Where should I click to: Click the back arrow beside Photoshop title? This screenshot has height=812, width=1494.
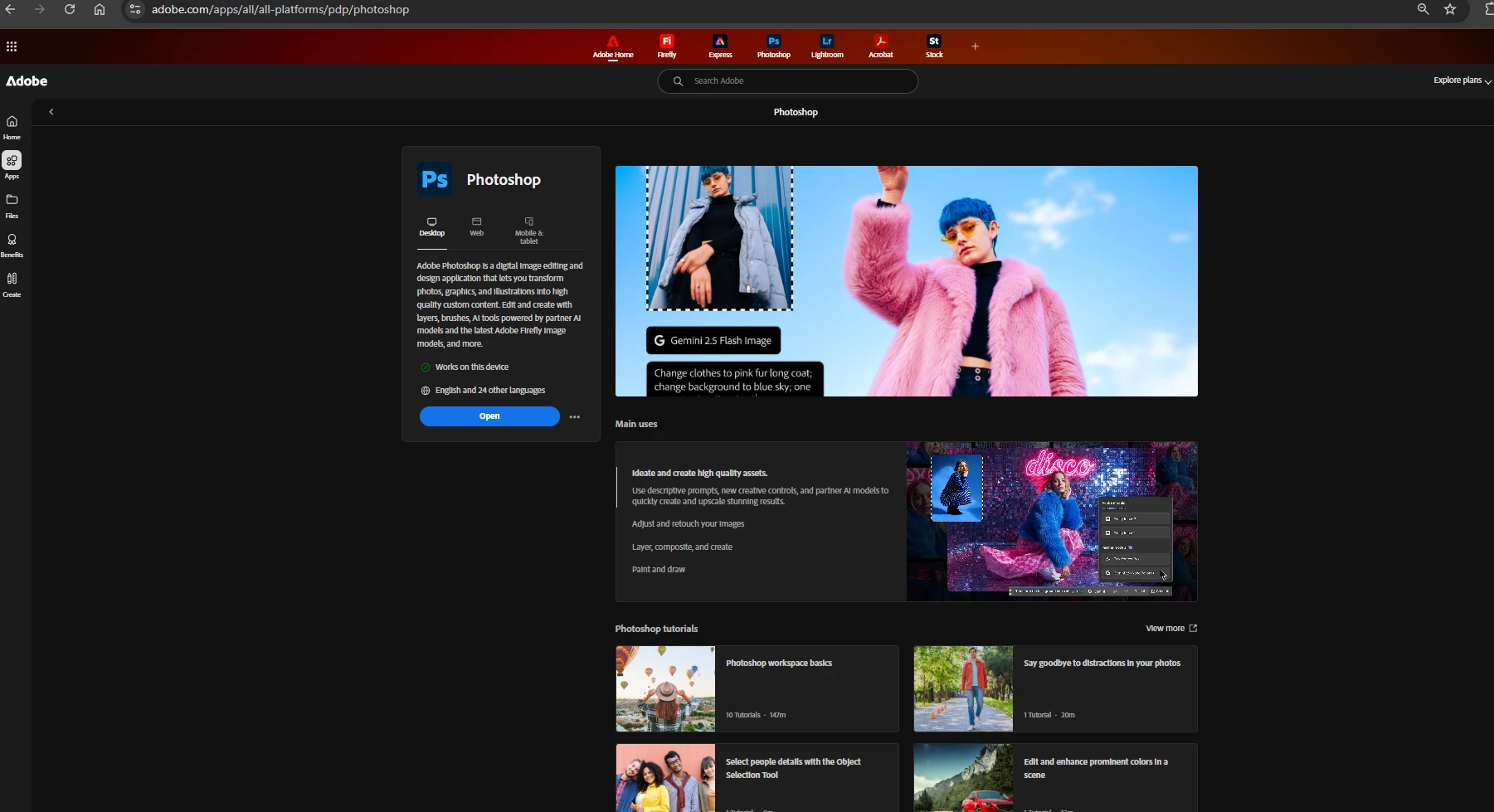pyautogui.click(x=51, y=112)
